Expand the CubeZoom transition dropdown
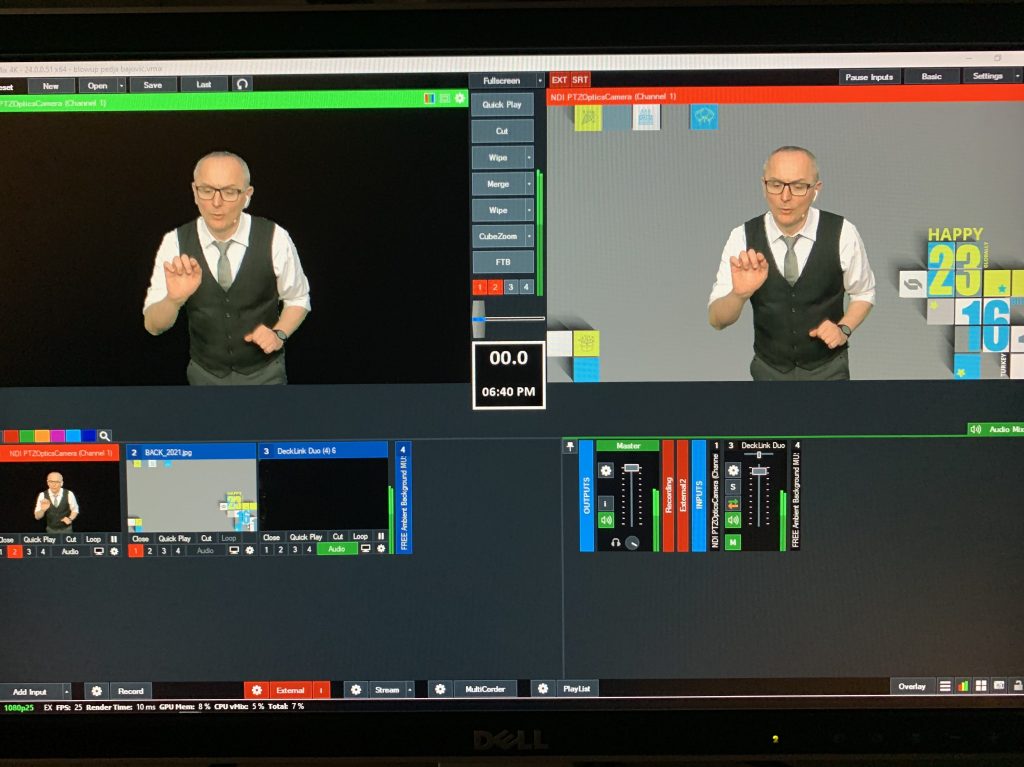The image size is (1024, 767). coord(528,237)
